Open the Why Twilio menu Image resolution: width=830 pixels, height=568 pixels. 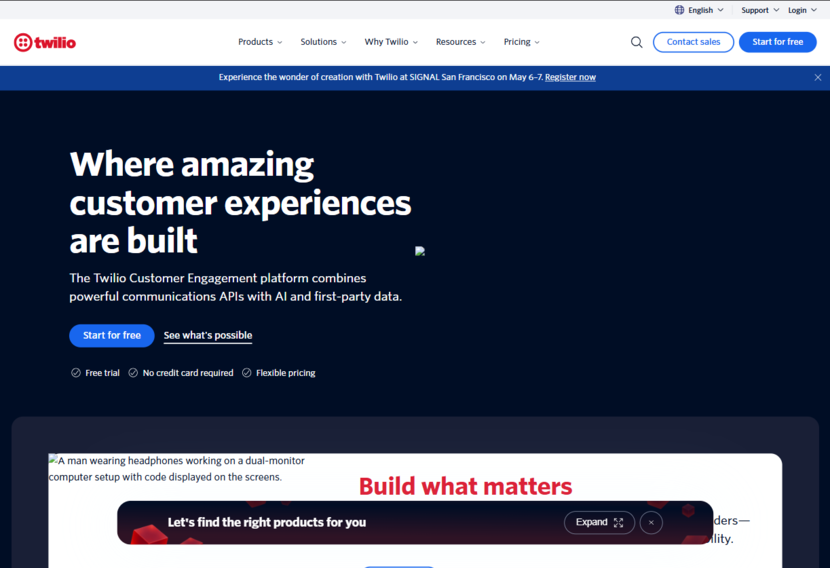click(x=391, y=42)
